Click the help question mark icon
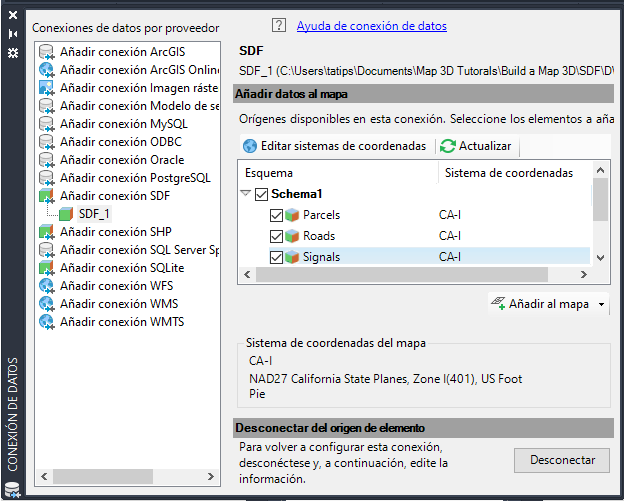 tap(278, 26)
